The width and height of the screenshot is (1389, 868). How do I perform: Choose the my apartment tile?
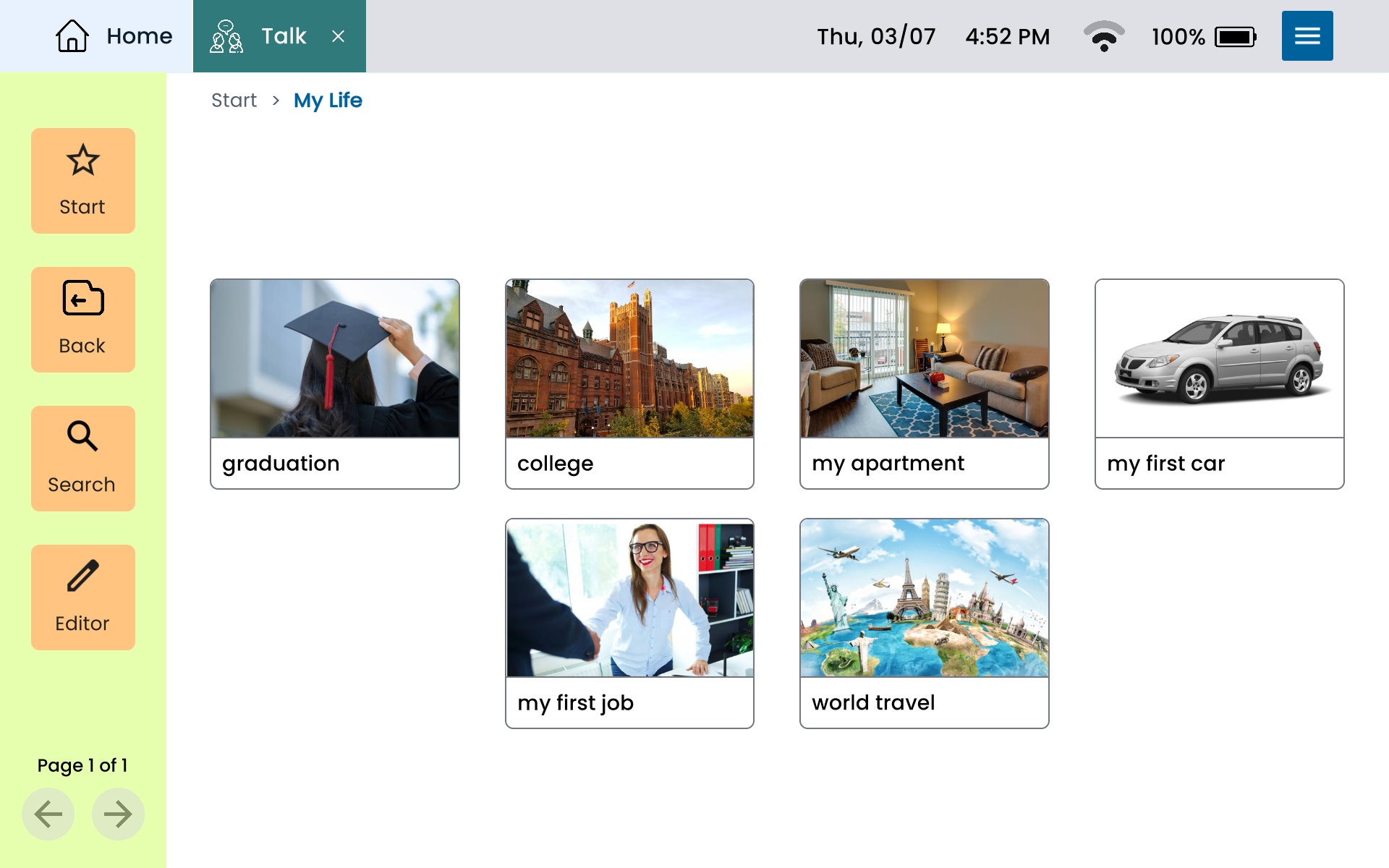924,383
